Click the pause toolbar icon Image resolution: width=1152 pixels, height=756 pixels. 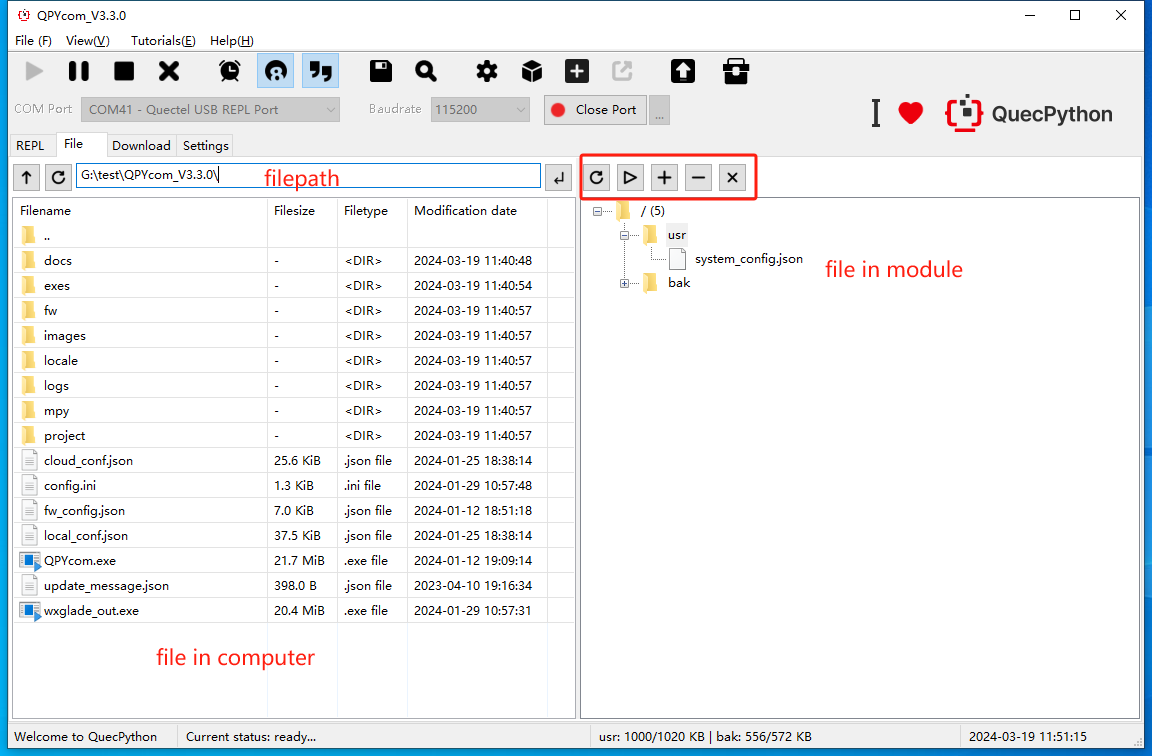[79, 71]
